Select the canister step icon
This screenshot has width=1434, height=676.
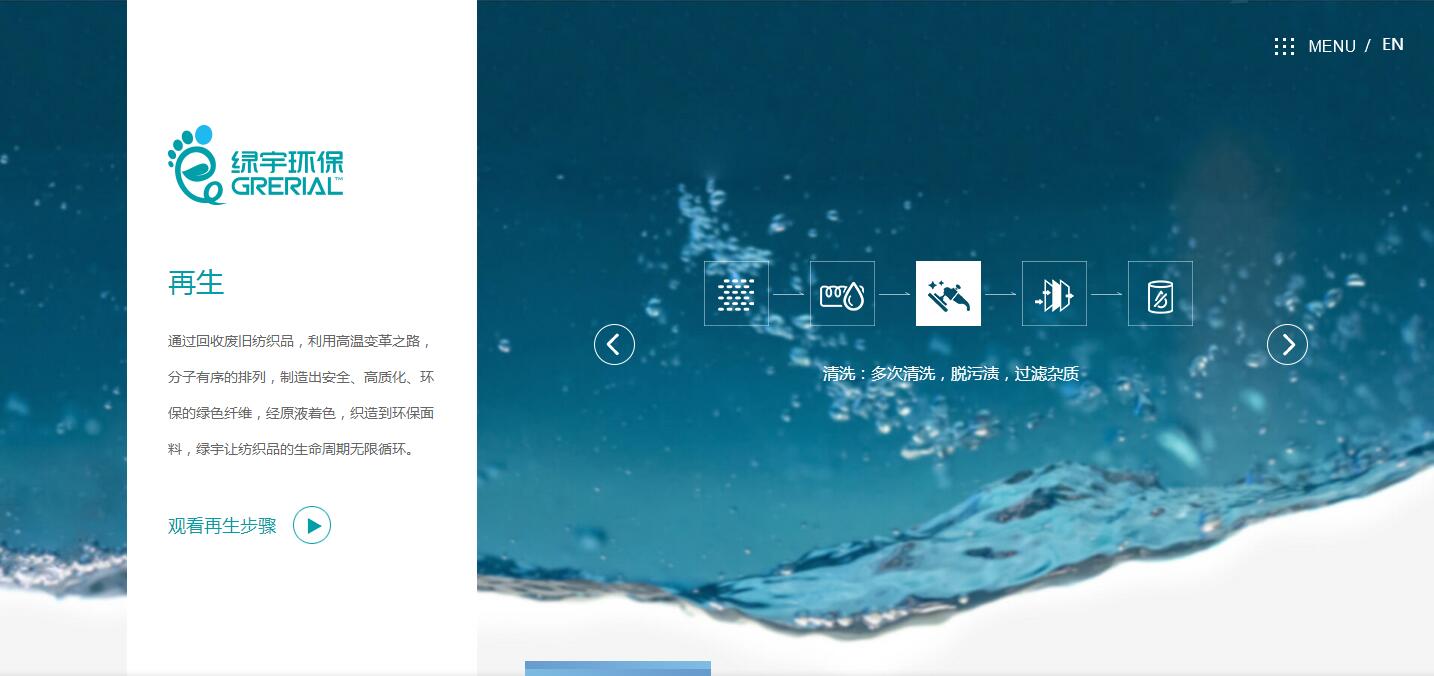1160,294
